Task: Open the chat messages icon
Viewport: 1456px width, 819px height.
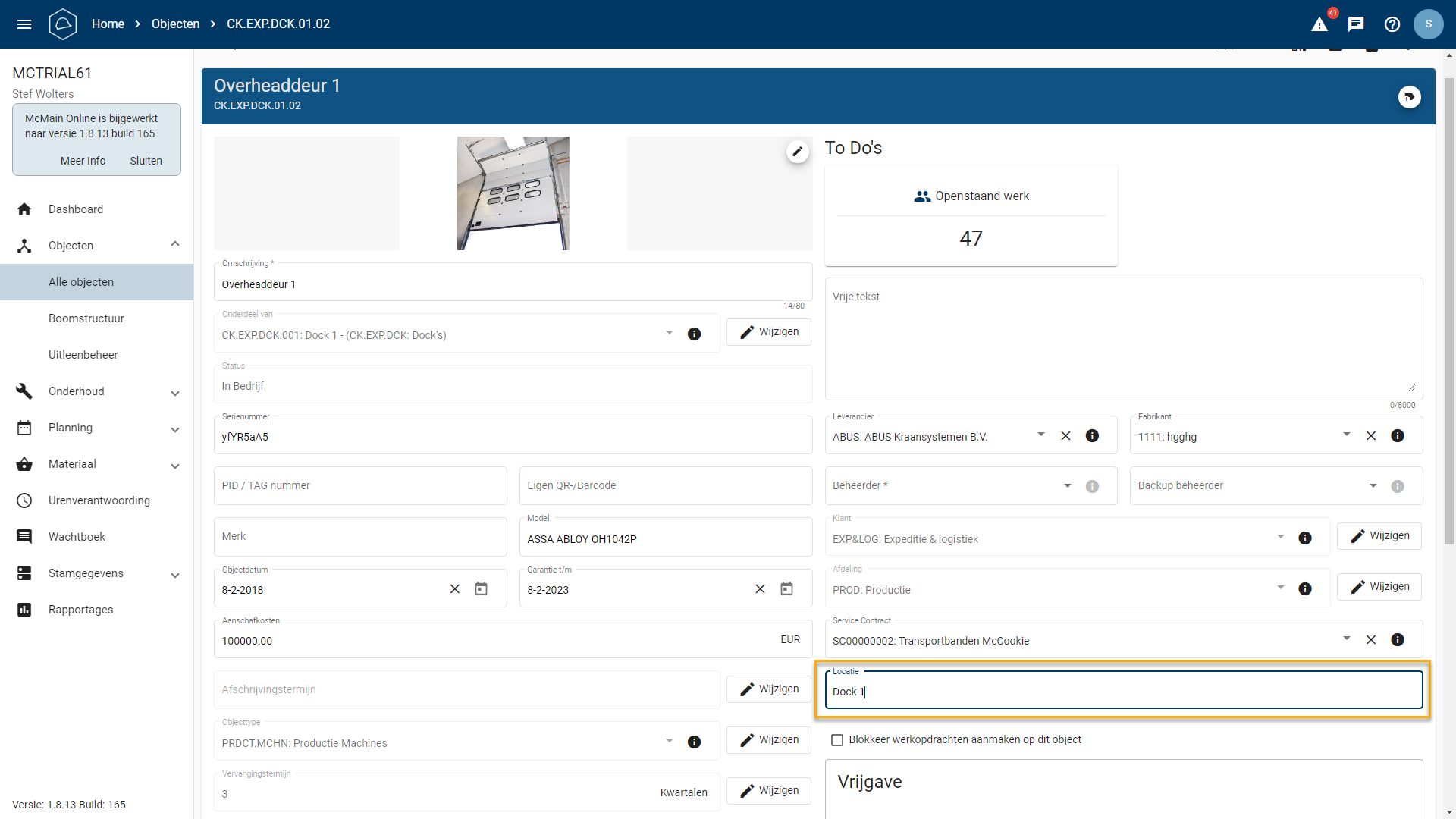Action: point(1356,24)
